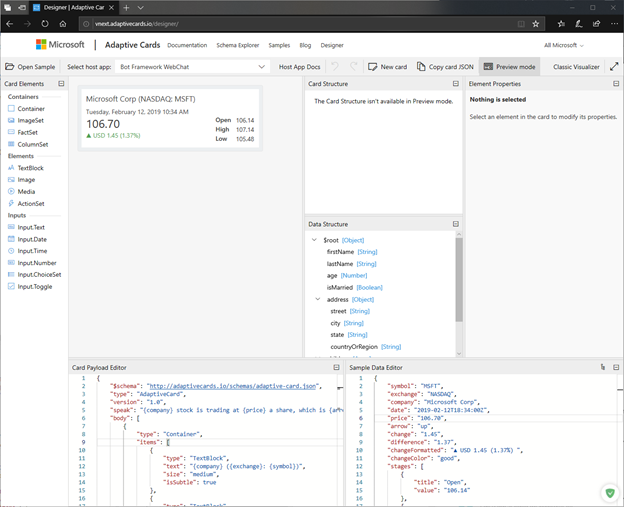The width and height of the screenshot is (624, 507).
Task: Click the Adaptive Cards title link
Action: (x=133, y=45)
